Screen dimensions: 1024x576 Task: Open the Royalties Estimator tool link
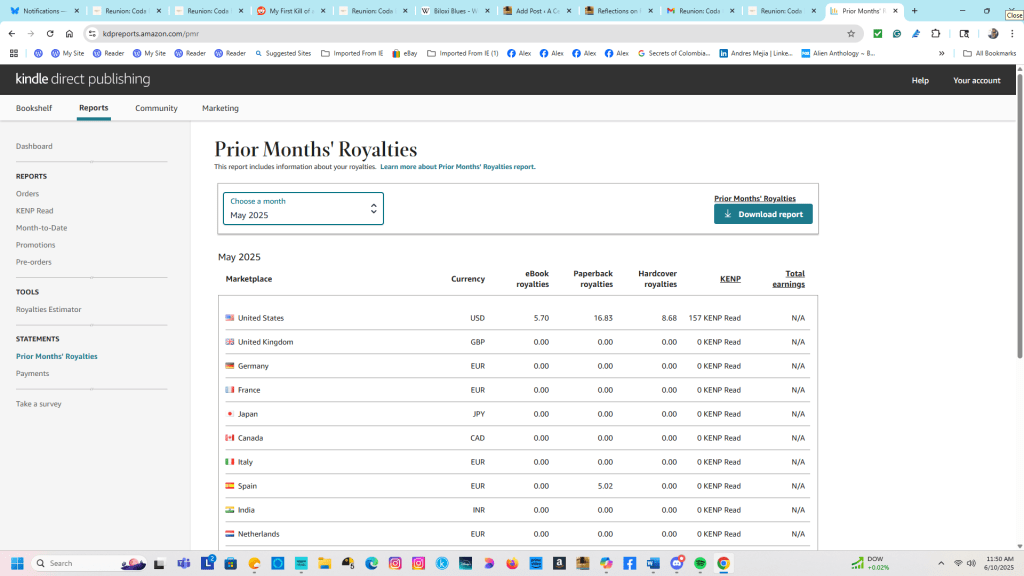pos(49,309)
